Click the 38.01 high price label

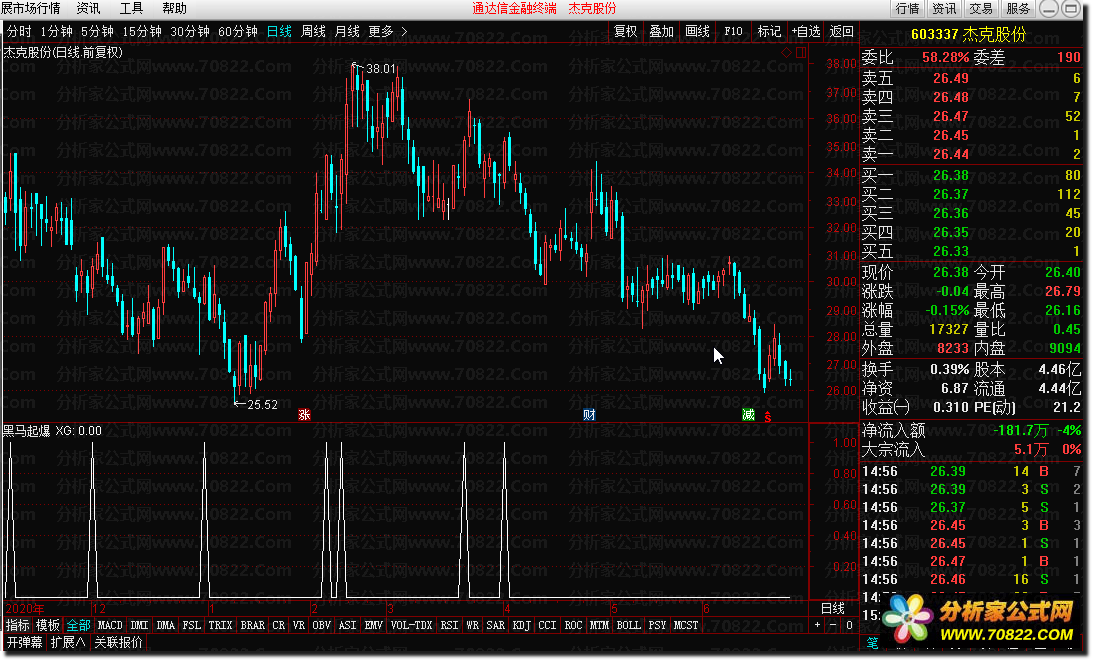click(x=381, y=68)
